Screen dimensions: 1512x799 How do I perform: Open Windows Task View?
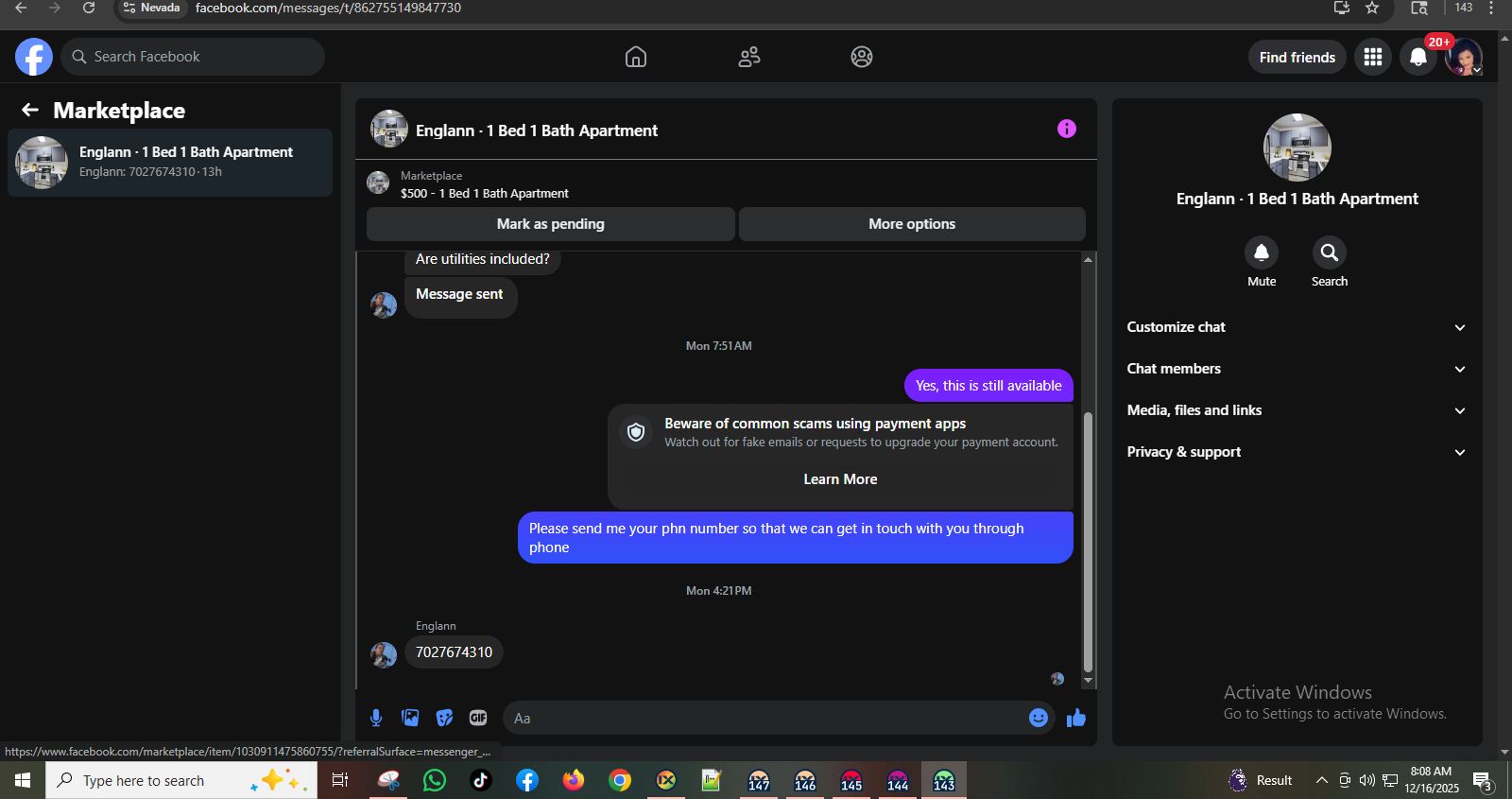pyautogui.click(x=340, y=780)
